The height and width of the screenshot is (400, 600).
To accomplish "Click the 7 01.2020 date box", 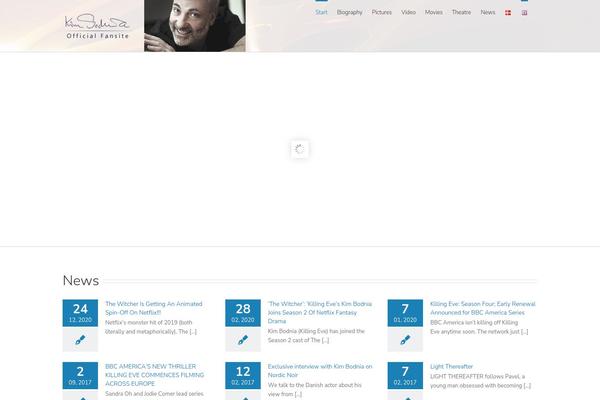I will 405,313.
